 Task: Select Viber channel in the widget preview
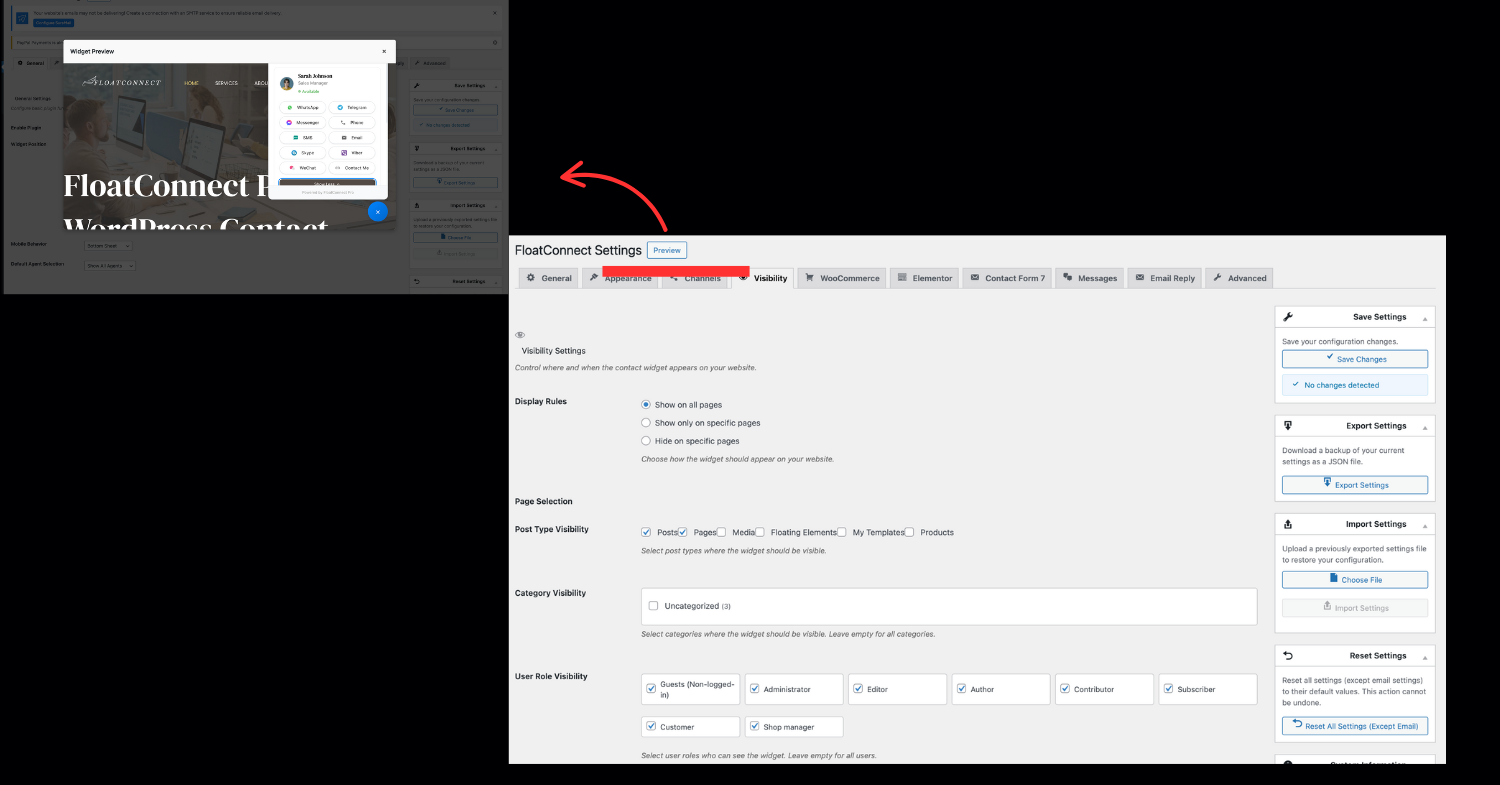tap(352, 153)
